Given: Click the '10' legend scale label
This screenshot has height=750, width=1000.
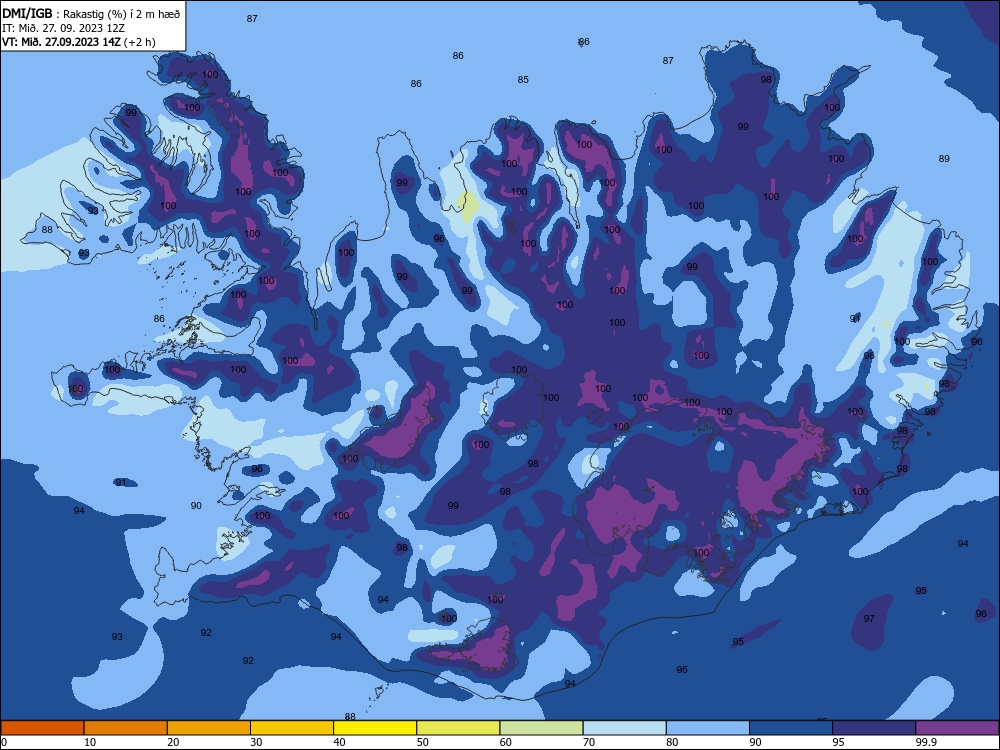Looking at the screenshot, I should (x=90, y=742).
